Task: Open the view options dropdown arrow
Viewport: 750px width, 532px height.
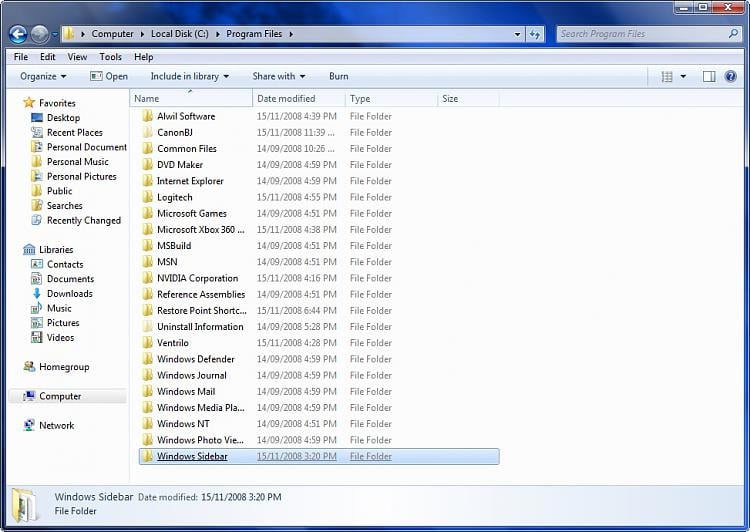Action: pyautogui.click(x=683, y=77)
